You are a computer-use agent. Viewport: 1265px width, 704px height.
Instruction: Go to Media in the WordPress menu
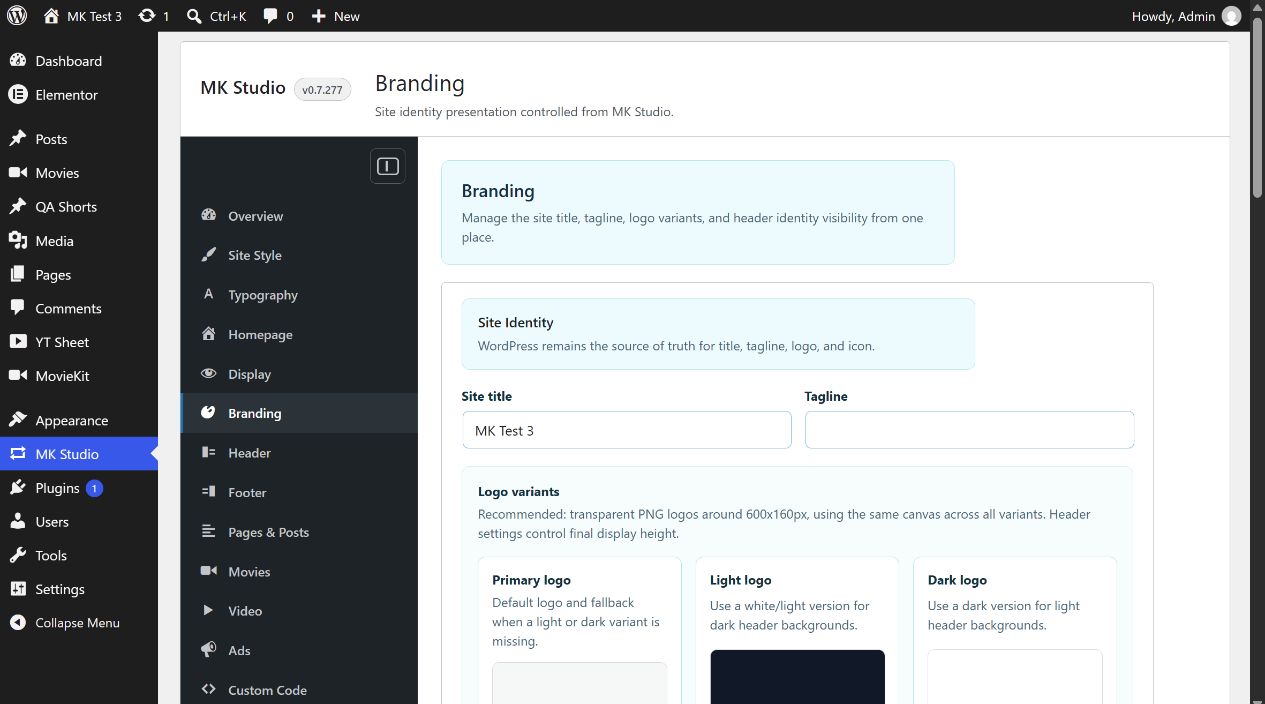pos(79,241)
